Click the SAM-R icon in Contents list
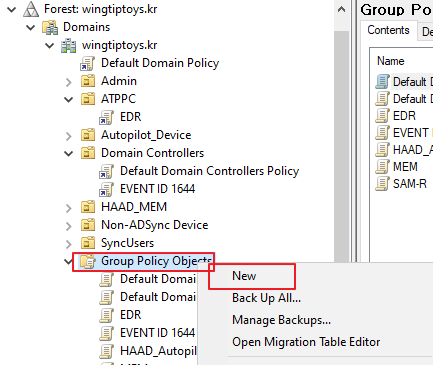Image resolution: width=433 pixels, height=365 pixels. (382, 184)
